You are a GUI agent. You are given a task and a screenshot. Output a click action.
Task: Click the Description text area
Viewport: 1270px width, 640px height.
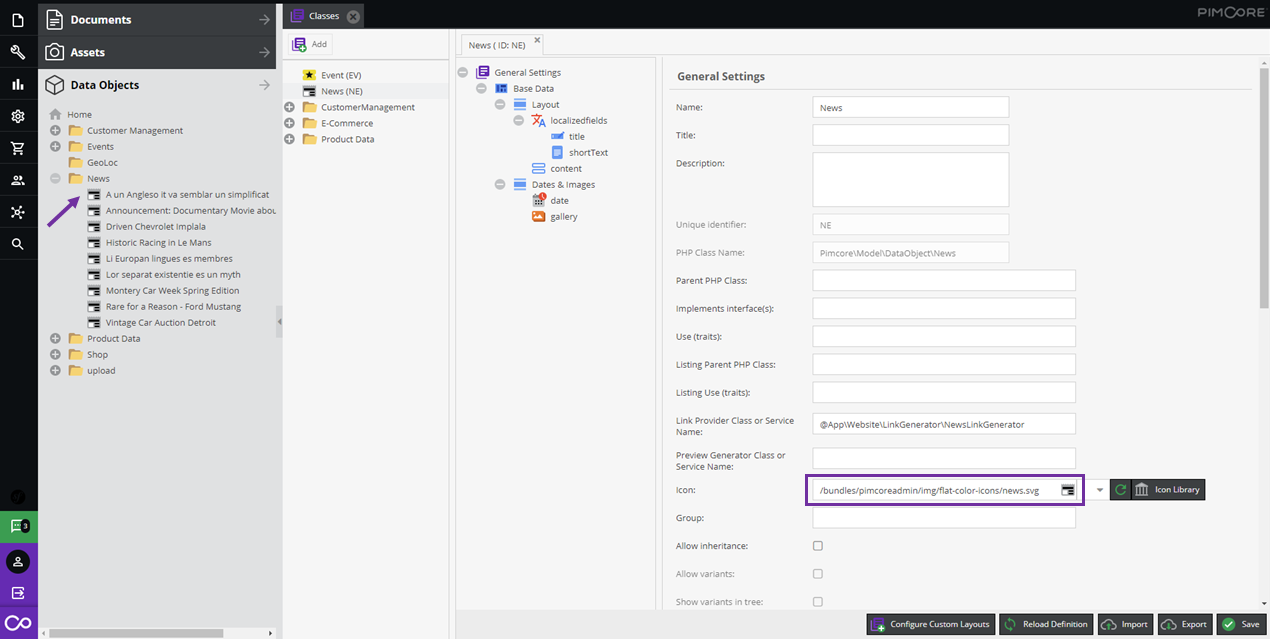(910, 179)
